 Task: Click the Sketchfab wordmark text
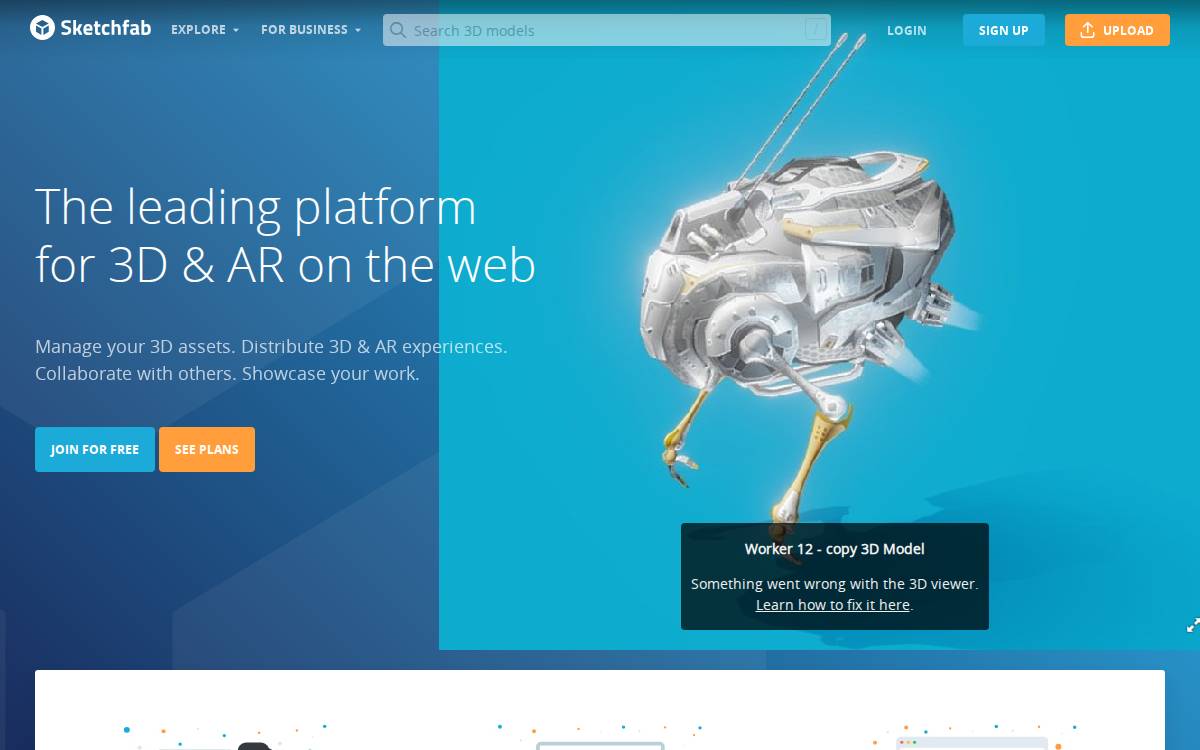pos(106,28)
